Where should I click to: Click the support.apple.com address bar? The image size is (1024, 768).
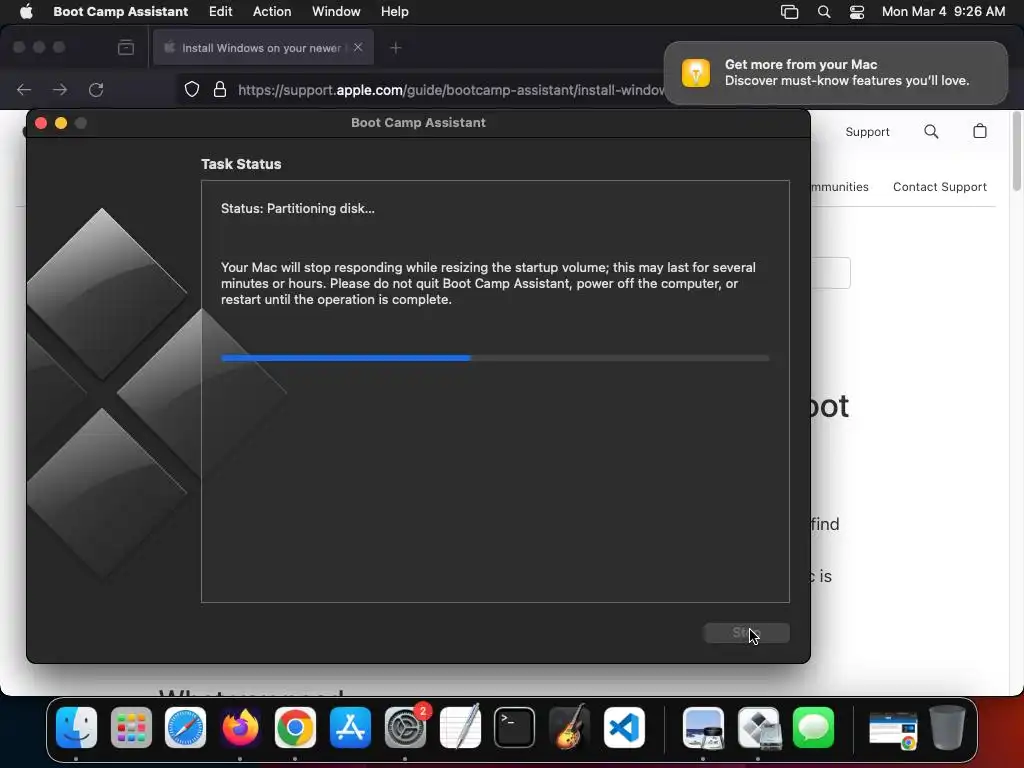pos(451,90)
